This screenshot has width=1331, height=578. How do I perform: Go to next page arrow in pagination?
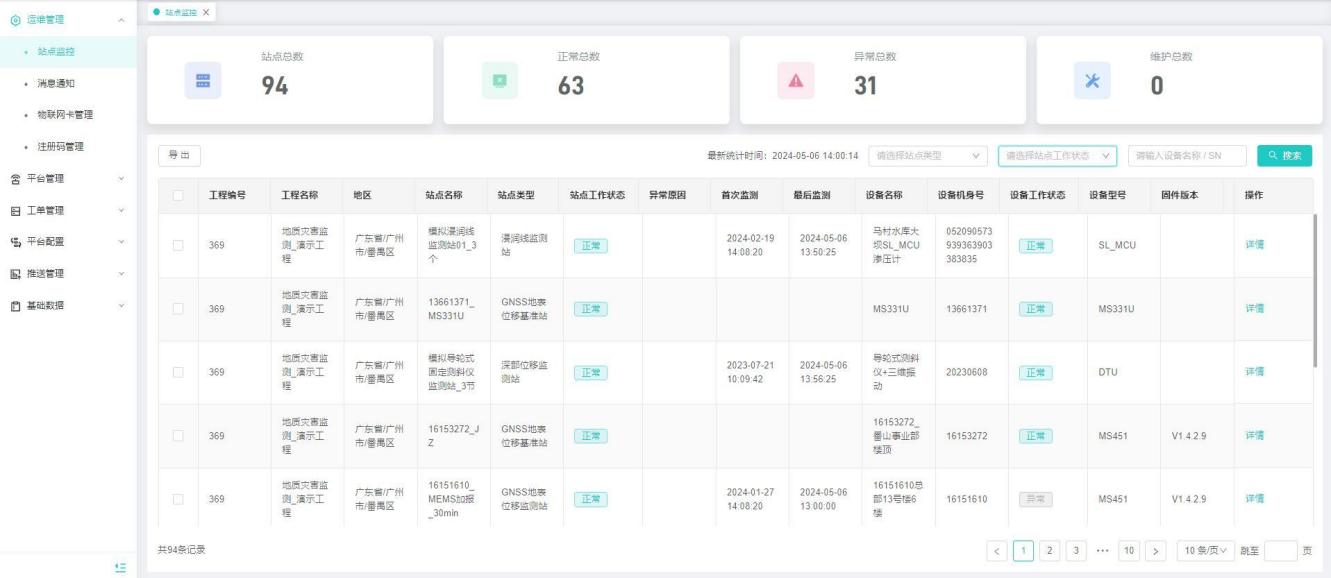tap(1156, 550)
